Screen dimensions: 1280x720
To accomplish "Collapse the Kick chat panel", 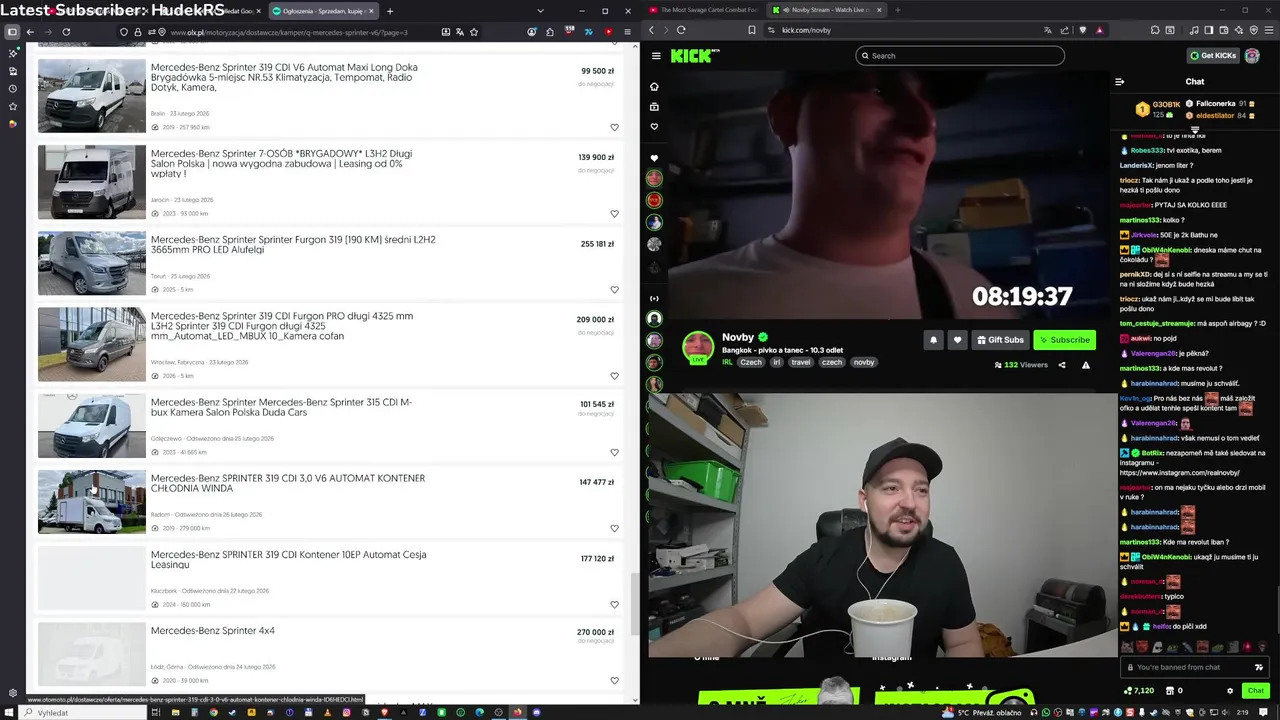I will [x=1120, y=82].
